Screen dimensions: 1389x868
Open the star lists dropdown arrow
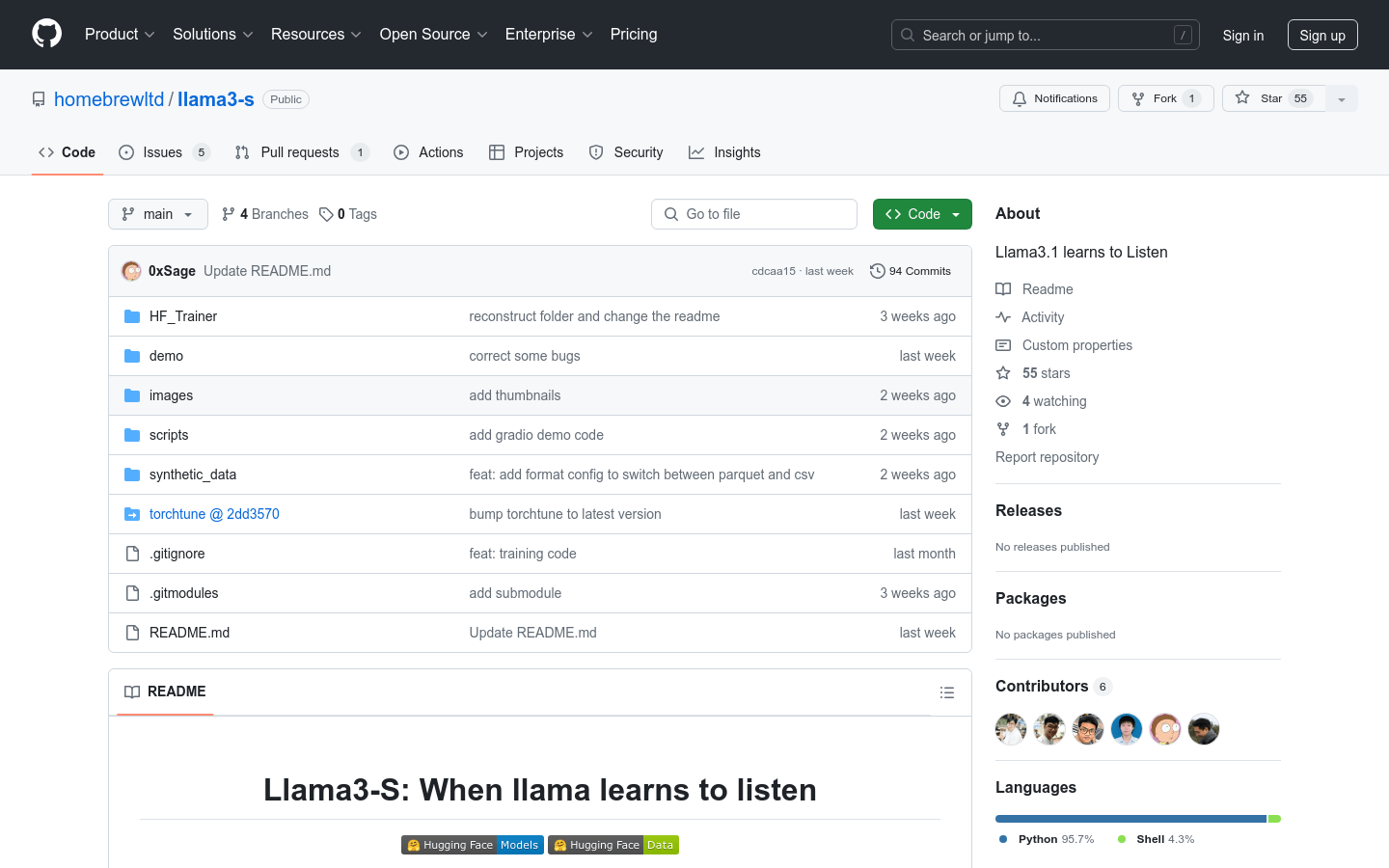1342,98
